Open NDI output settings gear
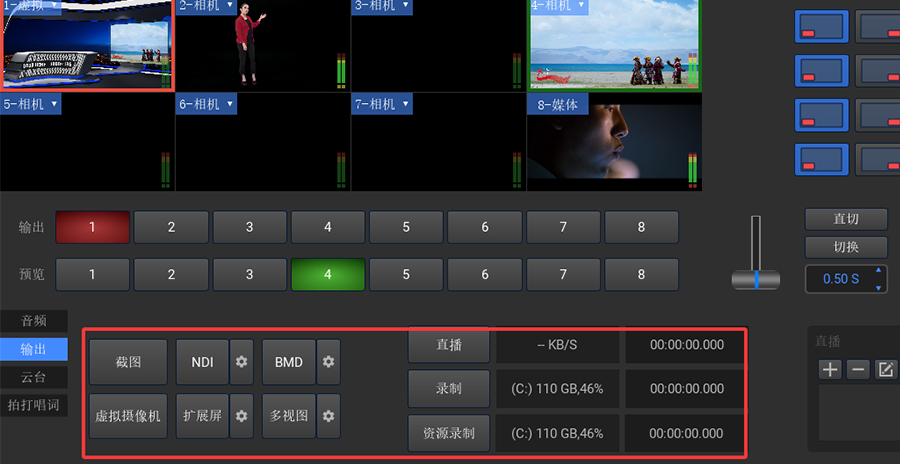Image resolution: width=900 pixels, height=464 pixels. tap(241, 362)
